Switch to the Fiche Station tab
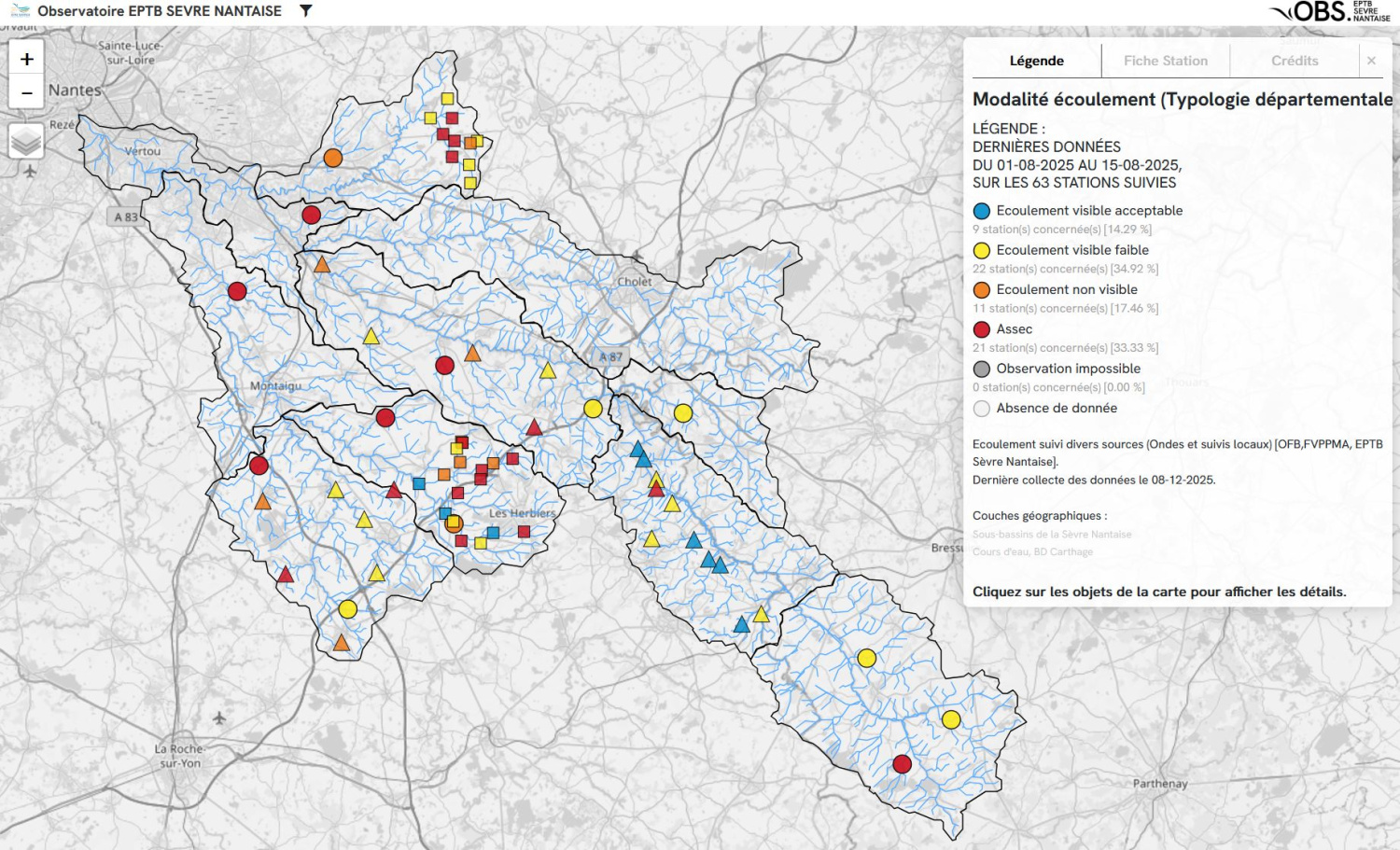This screenshot has height=850, width=1400. (x=1165, y=61)
